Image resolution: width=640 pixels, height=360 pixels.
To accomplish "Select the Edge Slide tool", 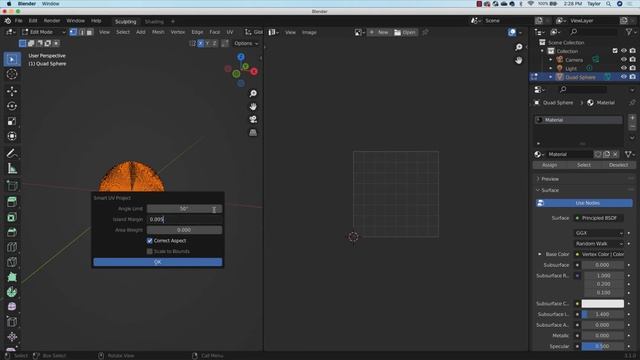I will [x=12, y=322].
